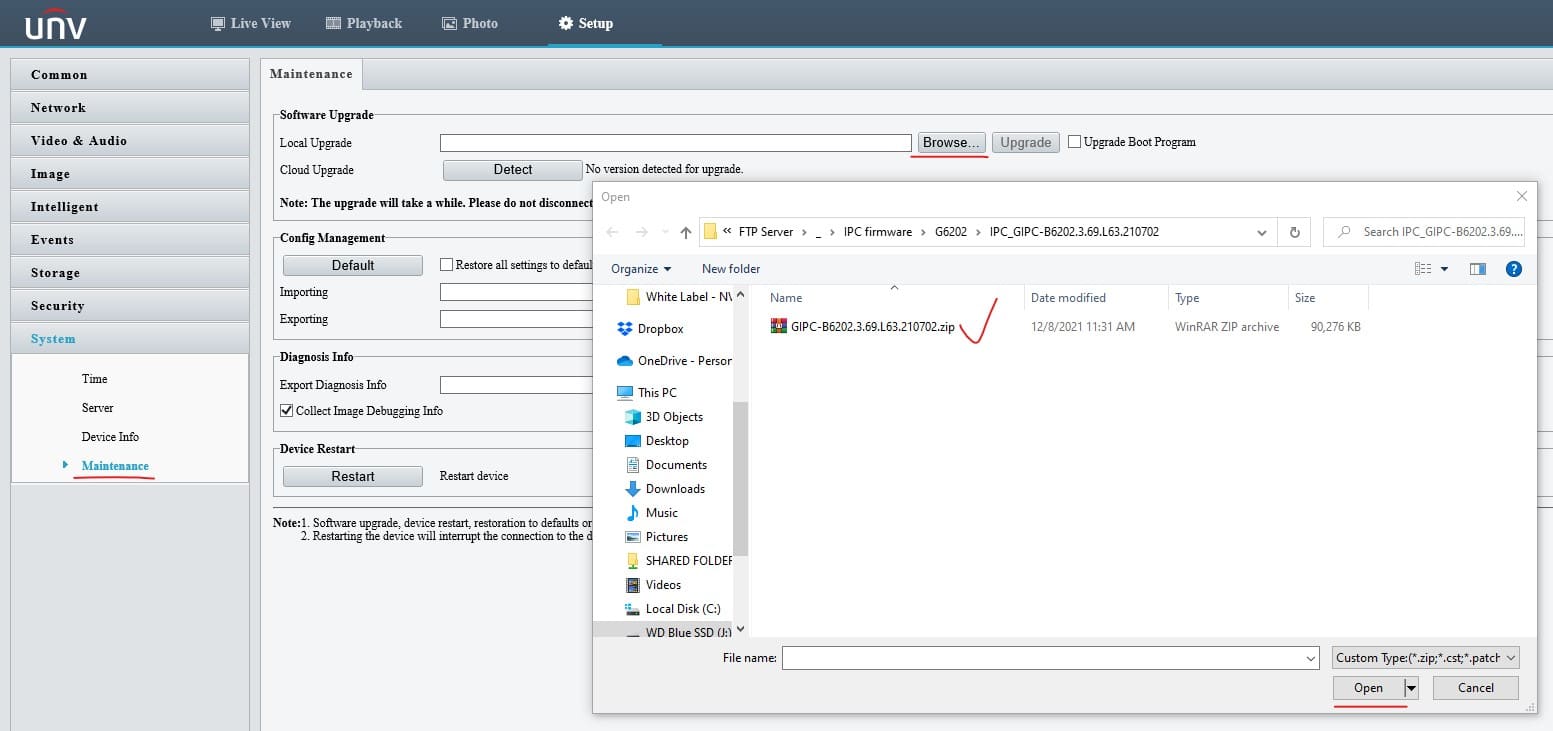Open the dialog Help icon
The height and width of the screenshot is (731, 1553).
tap(1514, 269)
